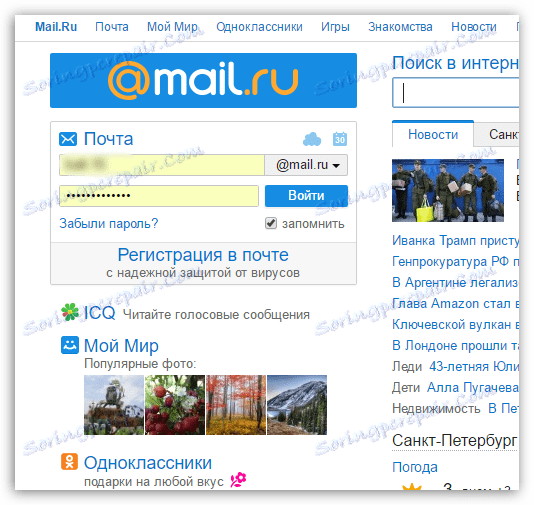Click the pink flower gift icon
Screen dimensions: 534x505
(238, 480)
